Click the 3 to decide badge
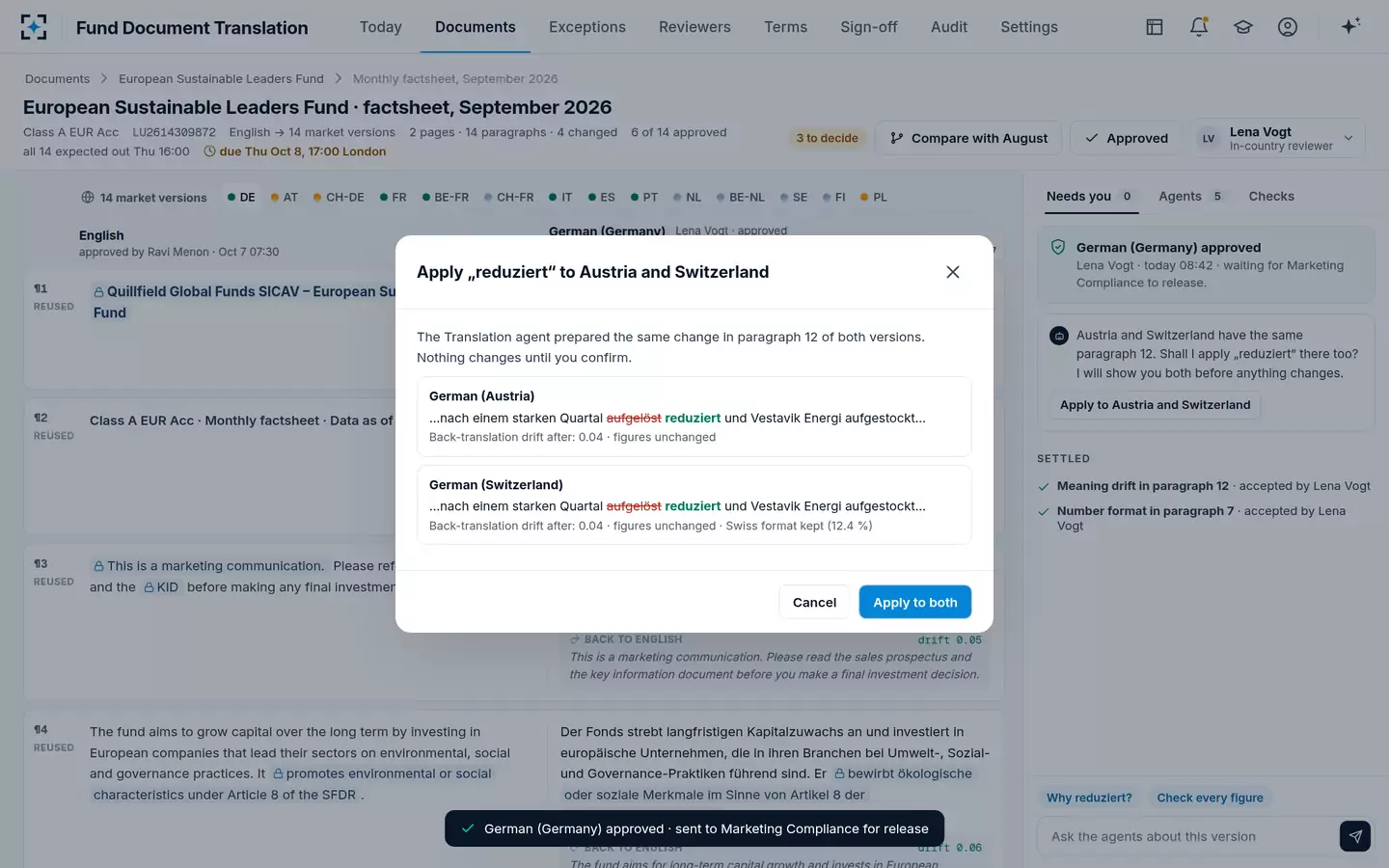 pyautogui.click(x=827, y=138)
